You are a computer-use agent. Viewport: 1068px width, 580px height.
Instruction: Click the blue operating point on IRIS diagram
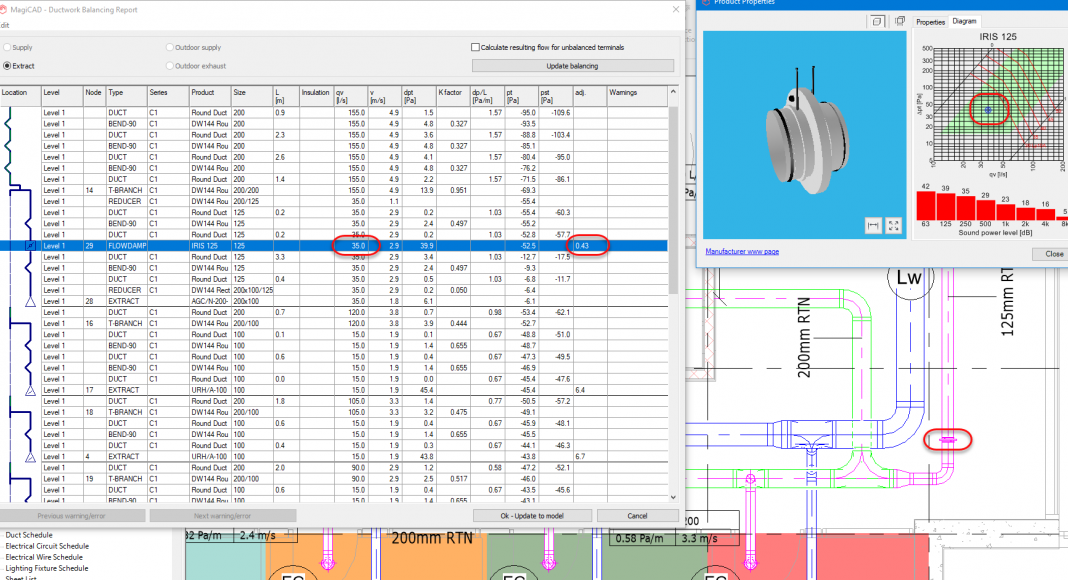coord(987,109)
